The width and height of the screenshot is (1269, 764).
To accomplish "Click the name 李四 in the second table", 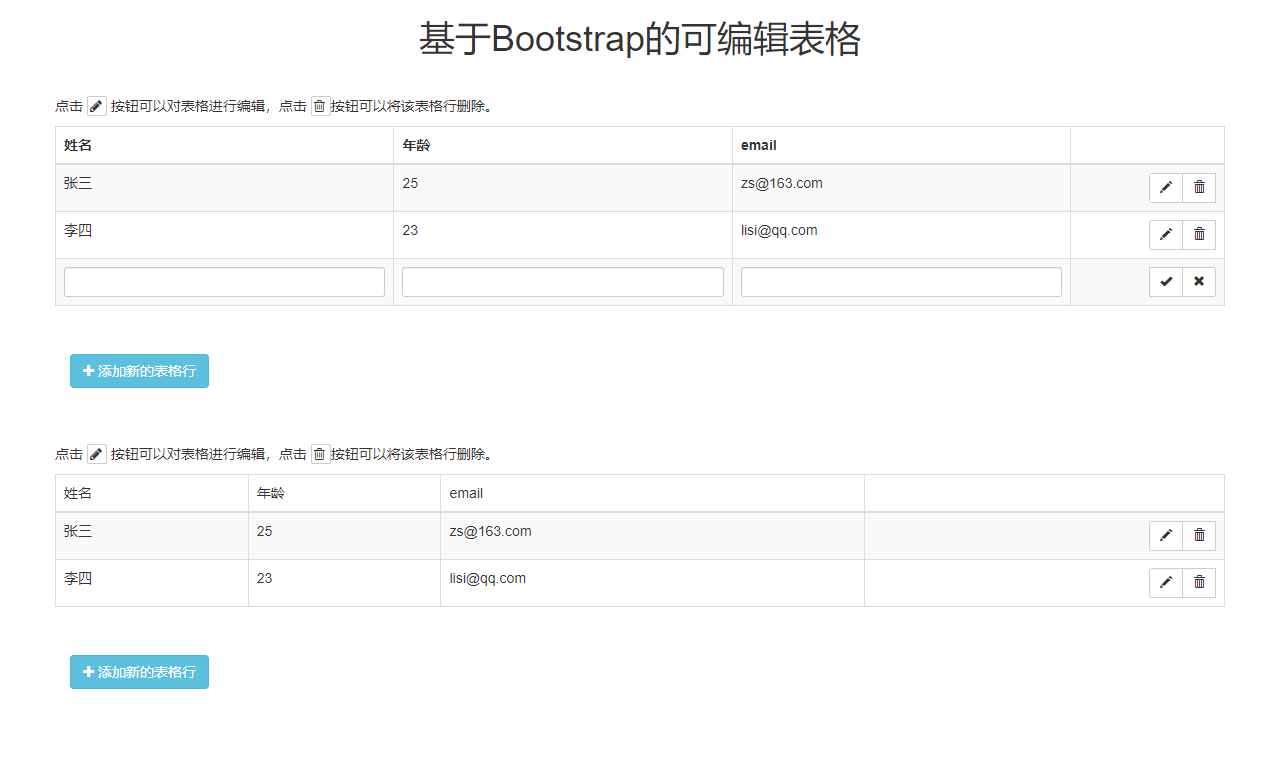I will (78, 578).
